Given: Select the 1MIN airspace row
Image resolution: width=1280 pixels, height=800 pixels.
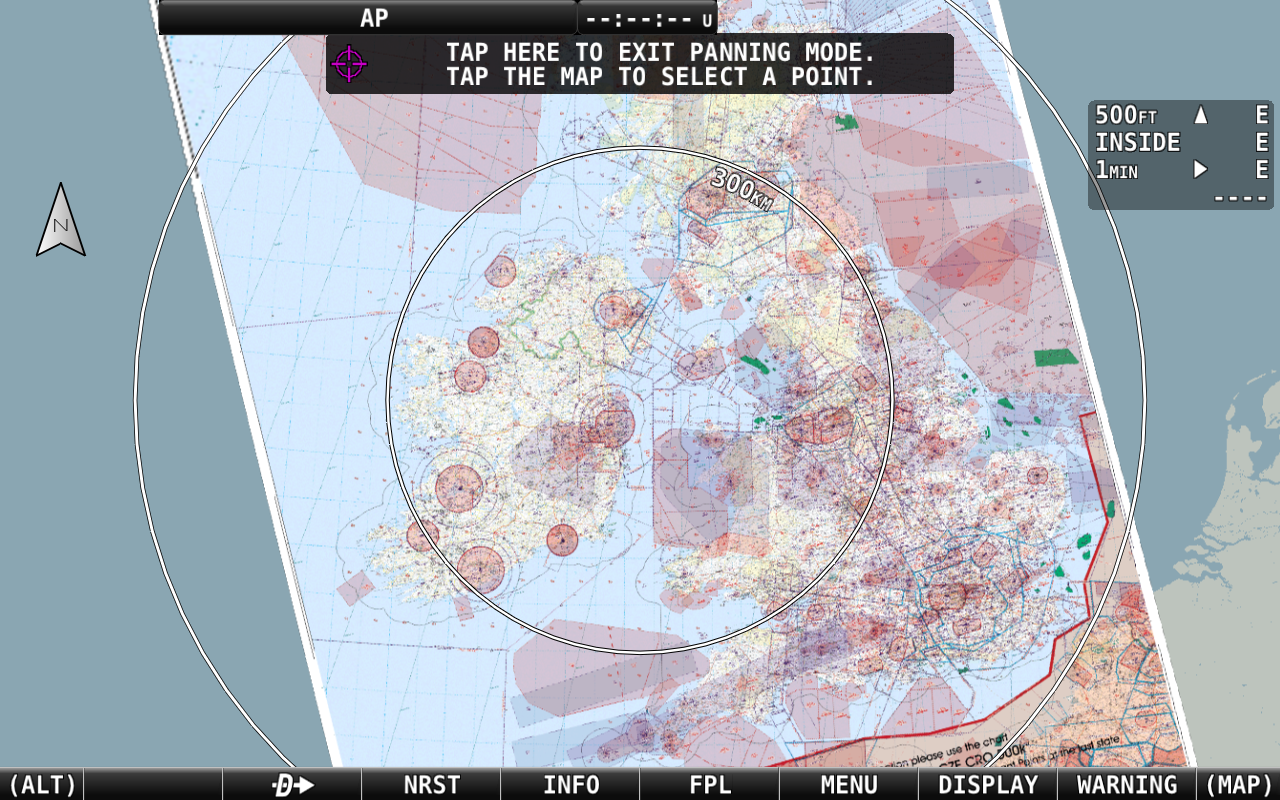Looking at the screenshot, I should (x=1181, y=170).
